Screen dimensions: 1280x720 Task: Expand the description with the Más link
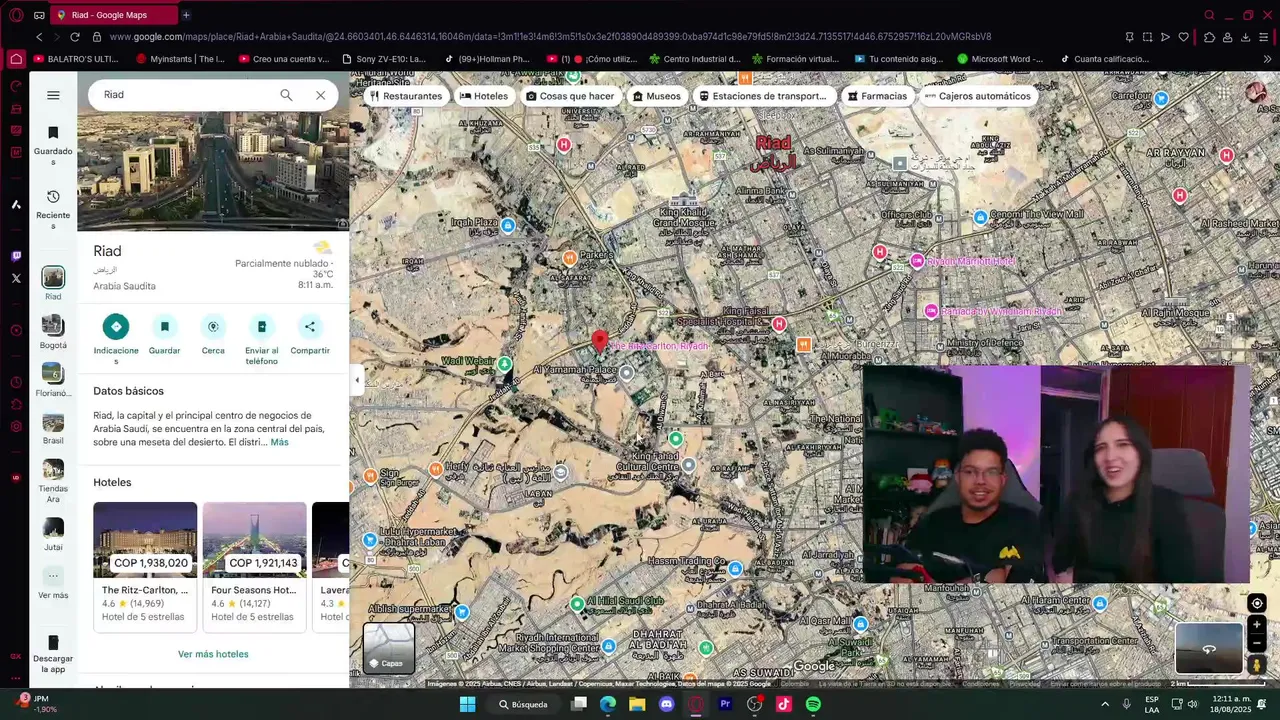[279, 442]
